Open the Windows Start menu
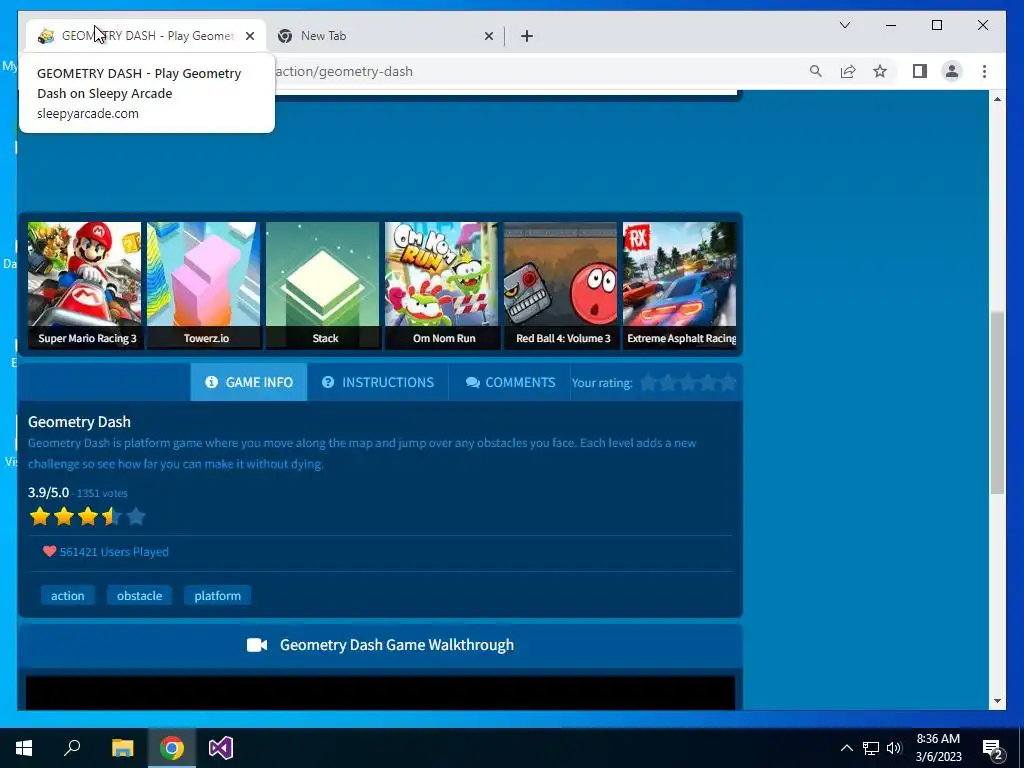Image resolution: width=1024 pixels, height=768 pixels. click(24, 748)
